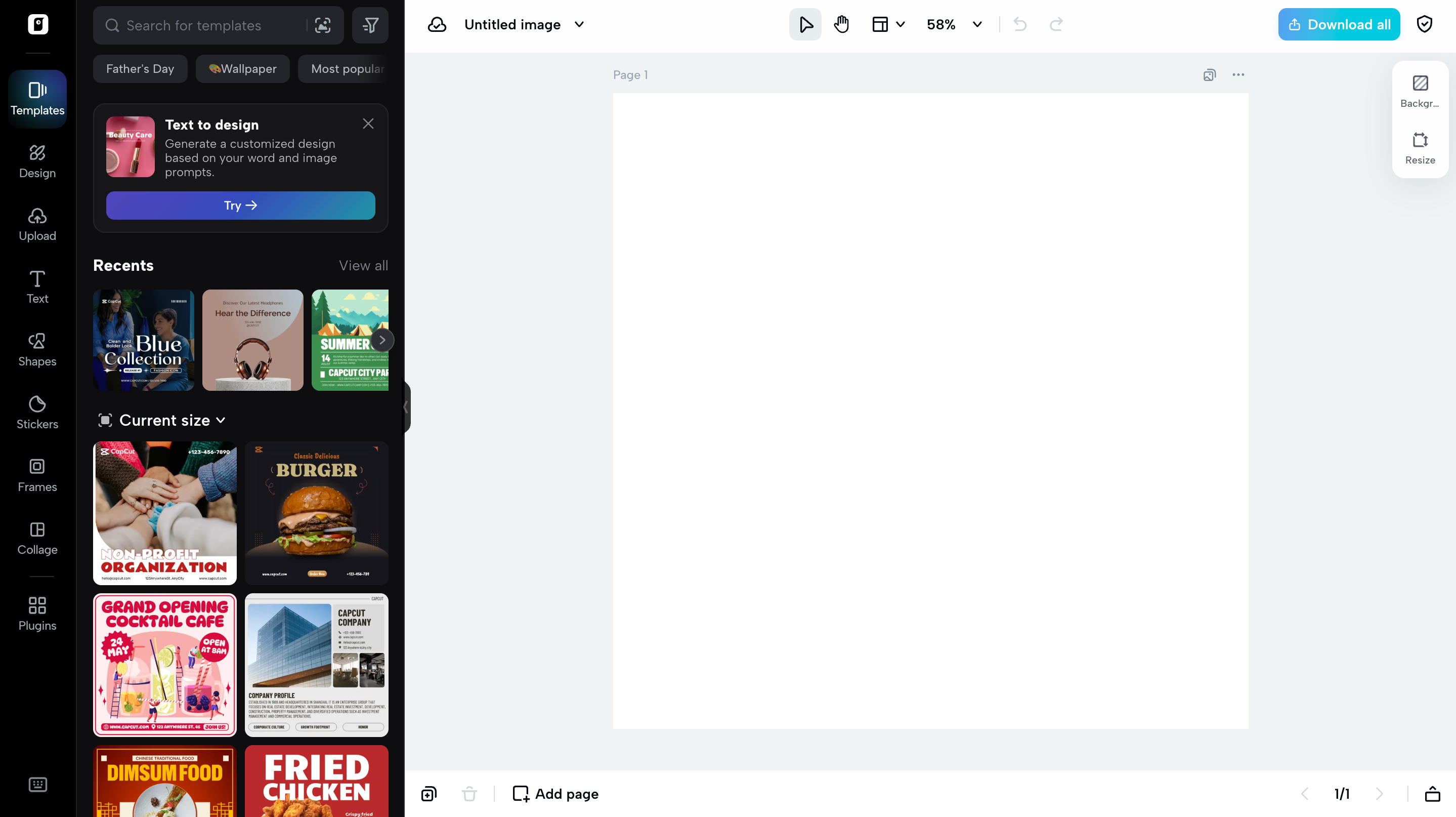Click the Download all button
1456x817 pixels.
1339,24
